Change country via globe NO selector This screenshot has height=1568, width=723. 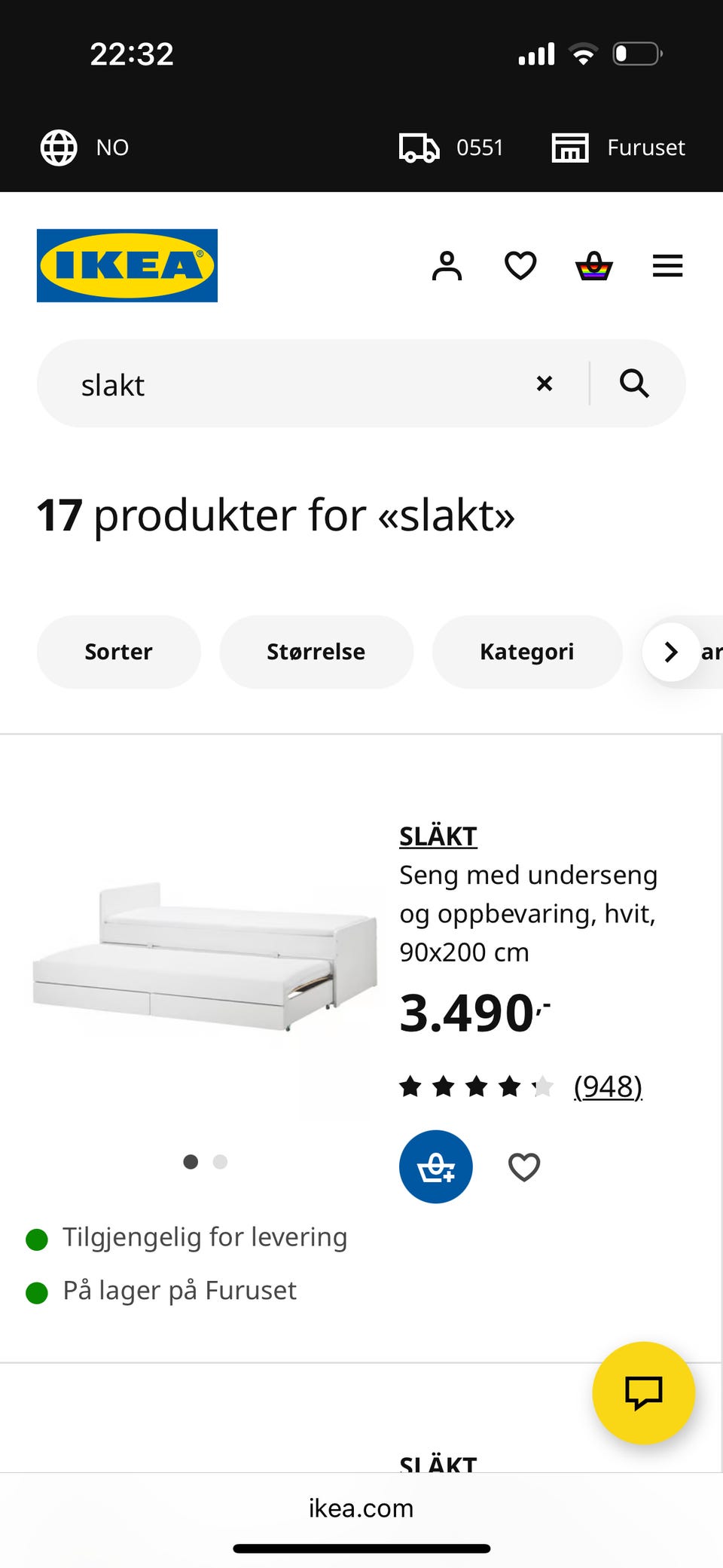tap(84, 147)
